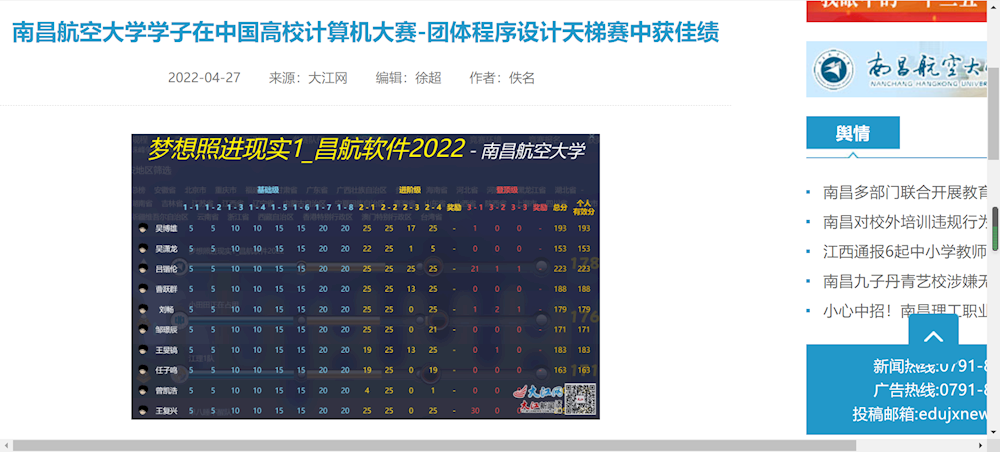The height and width of the screenshot is (452, 1000).
Task: Click the vertical scrollbar down arrow
Action: (993, 431)
